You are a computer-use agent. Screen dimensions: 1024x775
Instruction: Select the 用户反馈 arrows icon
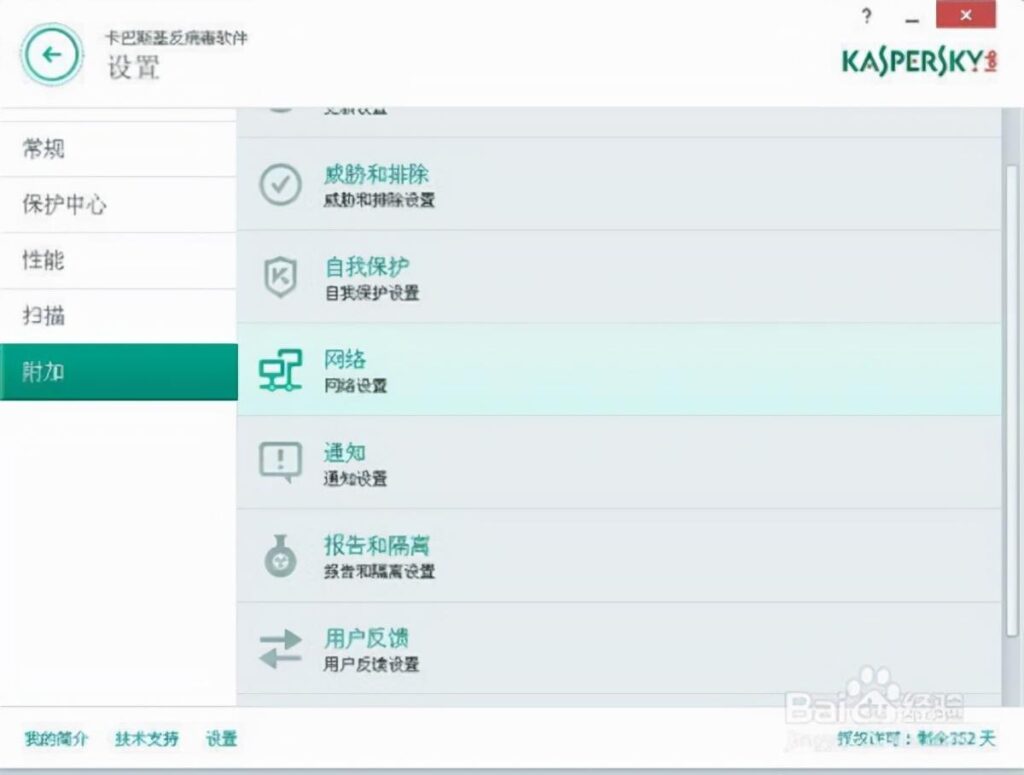(281, 650)
